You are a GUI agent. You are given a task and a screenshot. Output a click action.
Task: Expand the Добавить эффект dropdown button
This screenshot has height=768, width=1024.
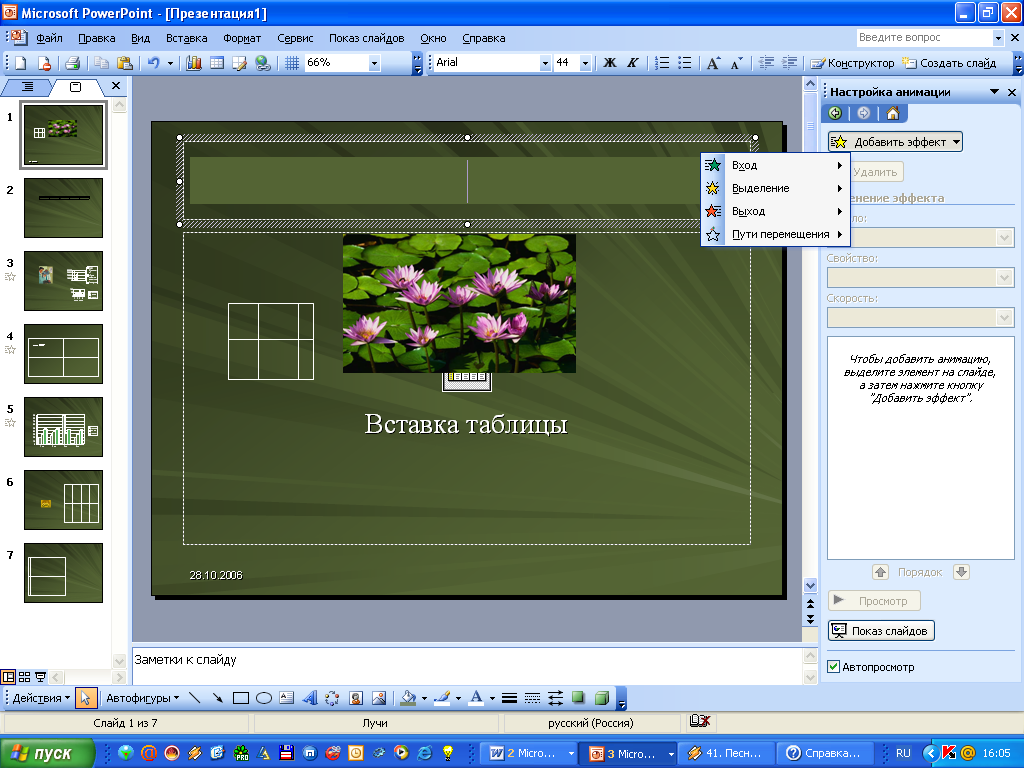[895, 142]
